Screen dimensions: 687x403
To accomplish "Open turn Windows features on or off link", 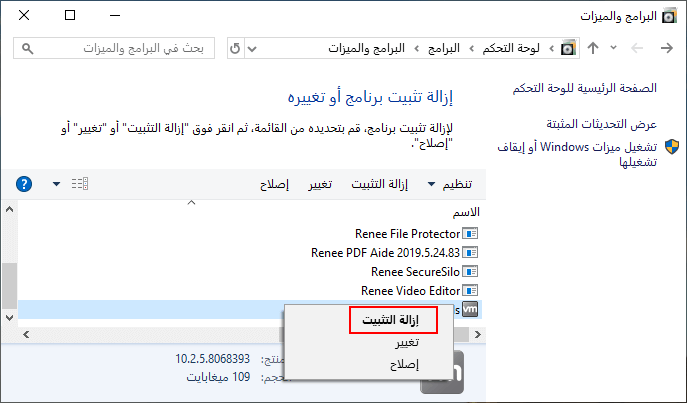I will point(577,154).
